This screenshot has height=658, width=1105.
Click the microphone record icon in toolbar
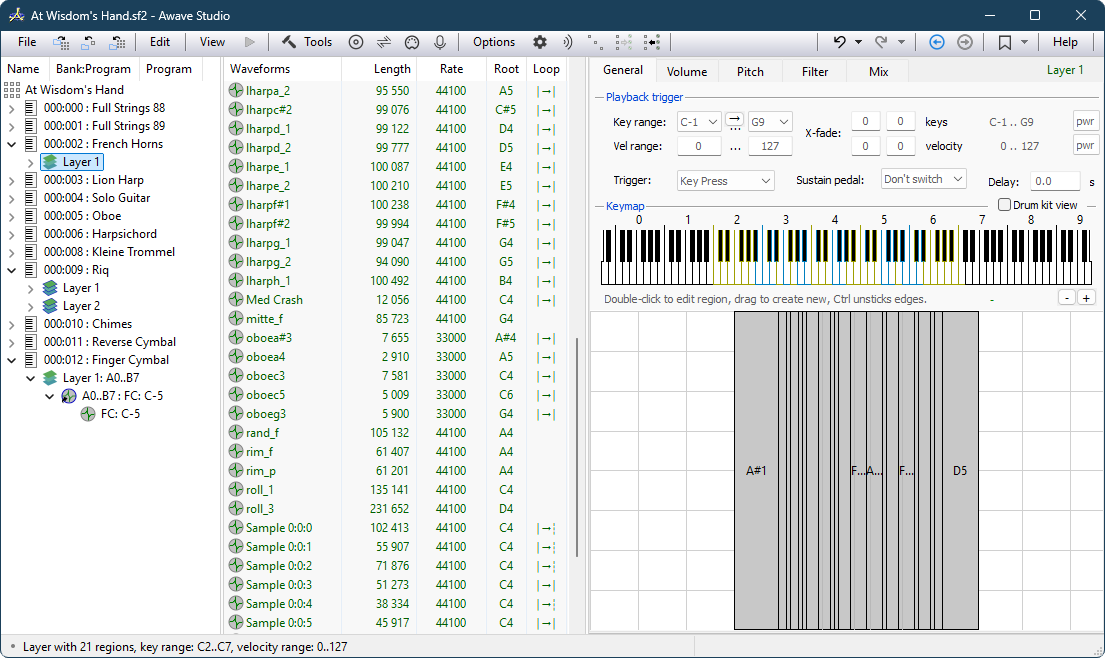coord(439,42)
